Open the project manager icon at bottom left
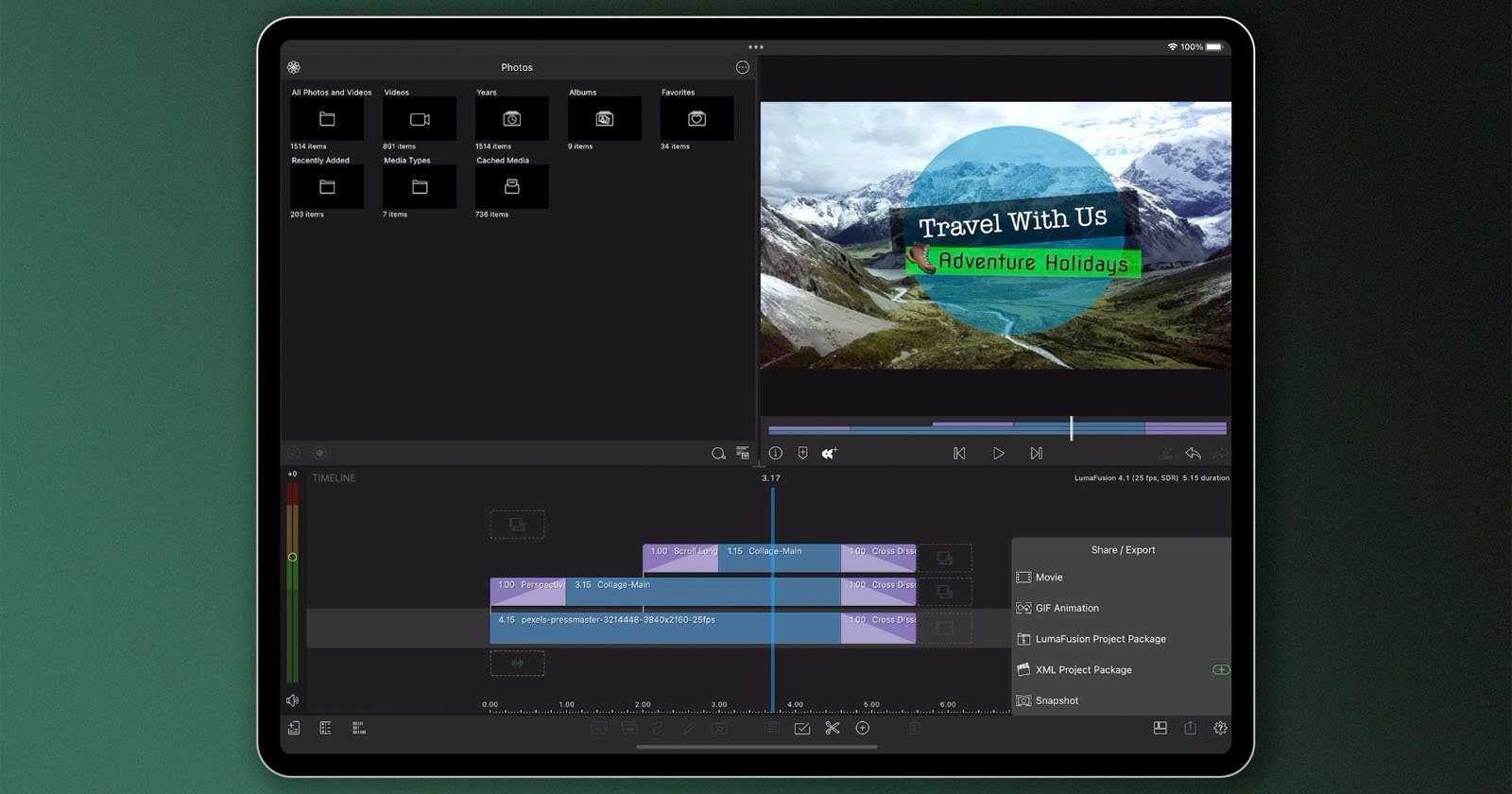The image size is (1512, 794). tap(294, 728)
